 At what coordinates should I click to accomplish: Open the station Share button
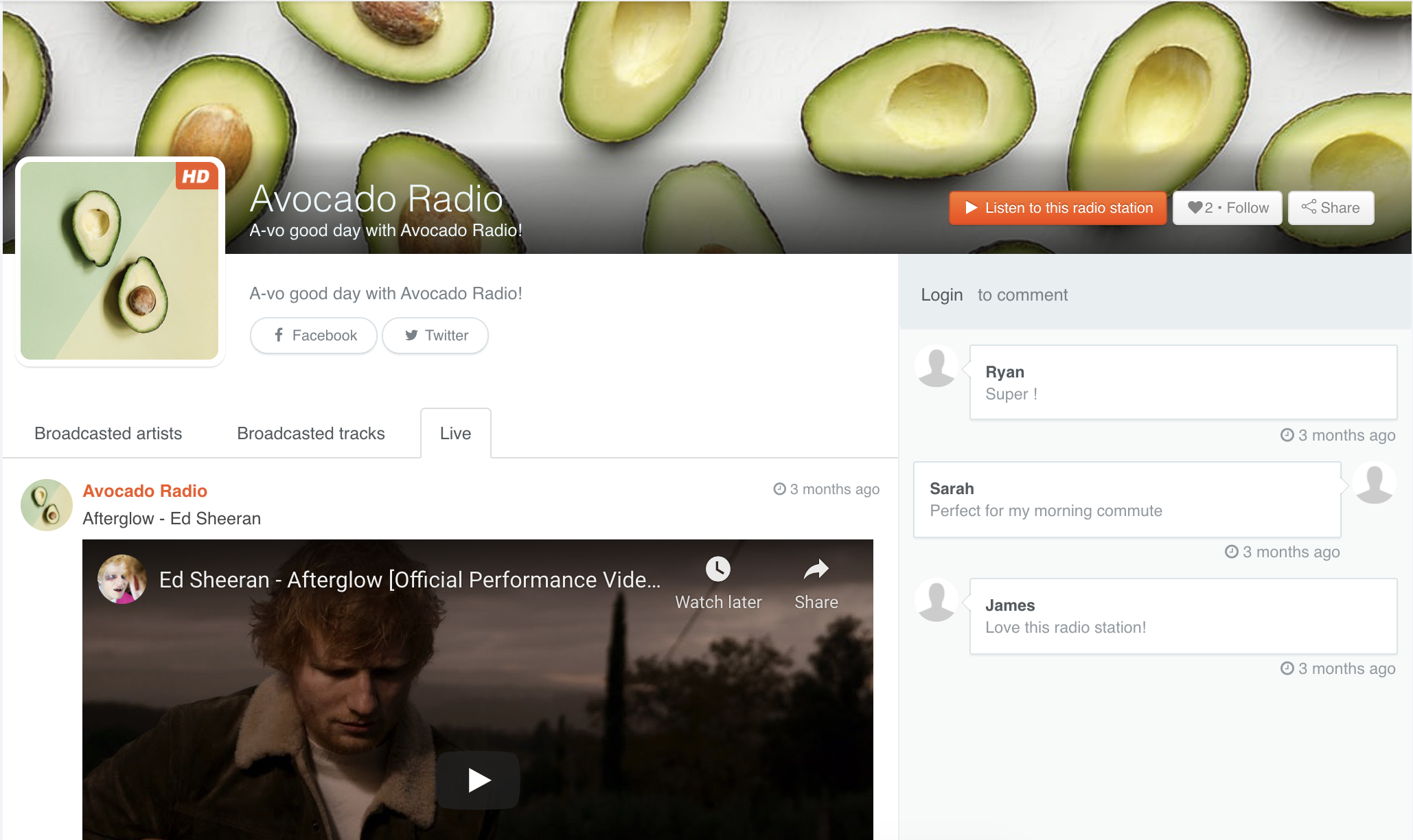point(1330,208)
